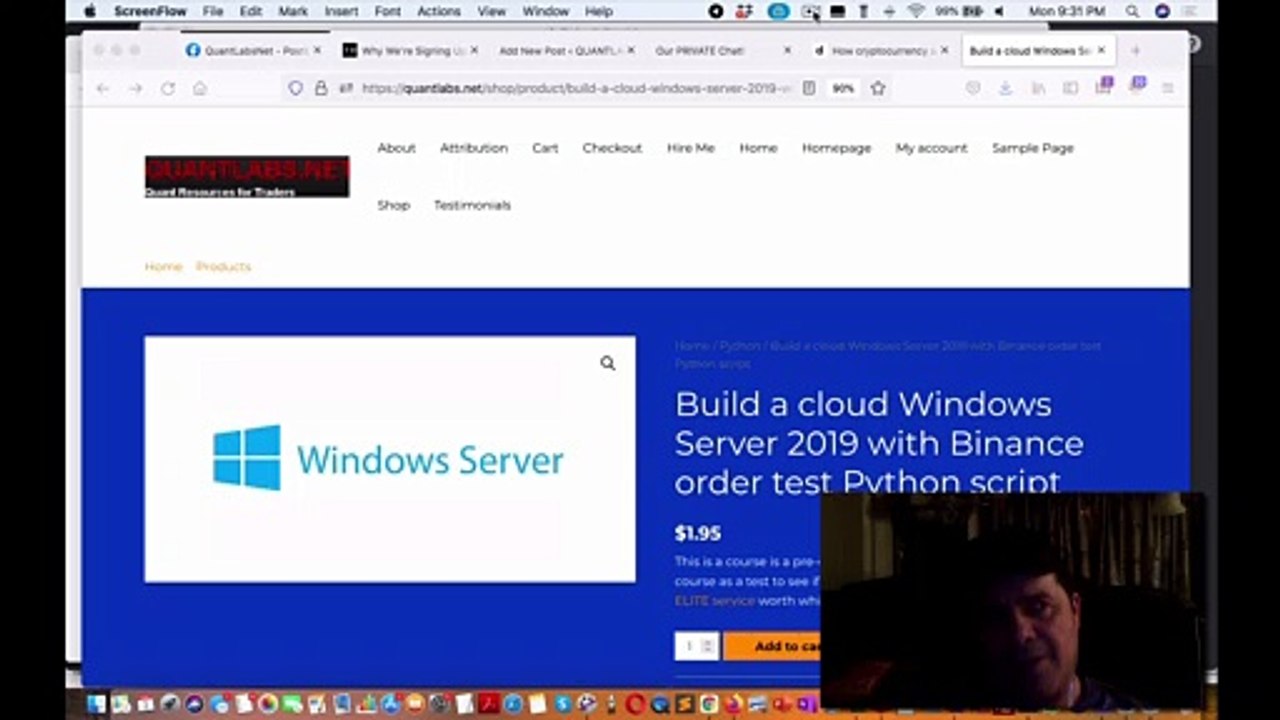Open Adobe Acrobat from the Dock

(489, 705)
